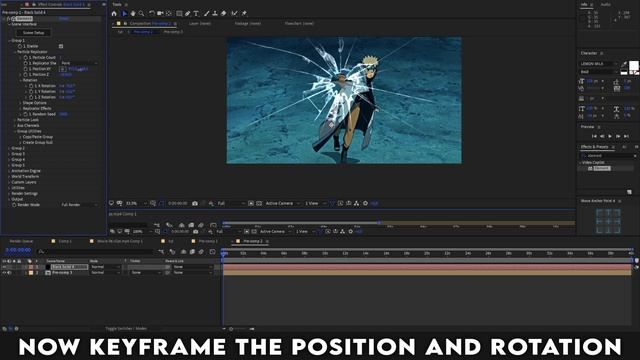Go to first frame in Preview panel
This screenshot has width=640, height=360.
[594, 136]
